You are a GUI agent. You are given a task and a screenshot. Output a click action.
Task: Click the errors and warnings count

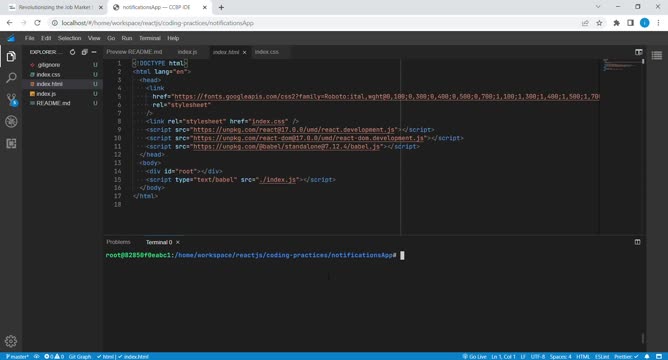point(54,357)
